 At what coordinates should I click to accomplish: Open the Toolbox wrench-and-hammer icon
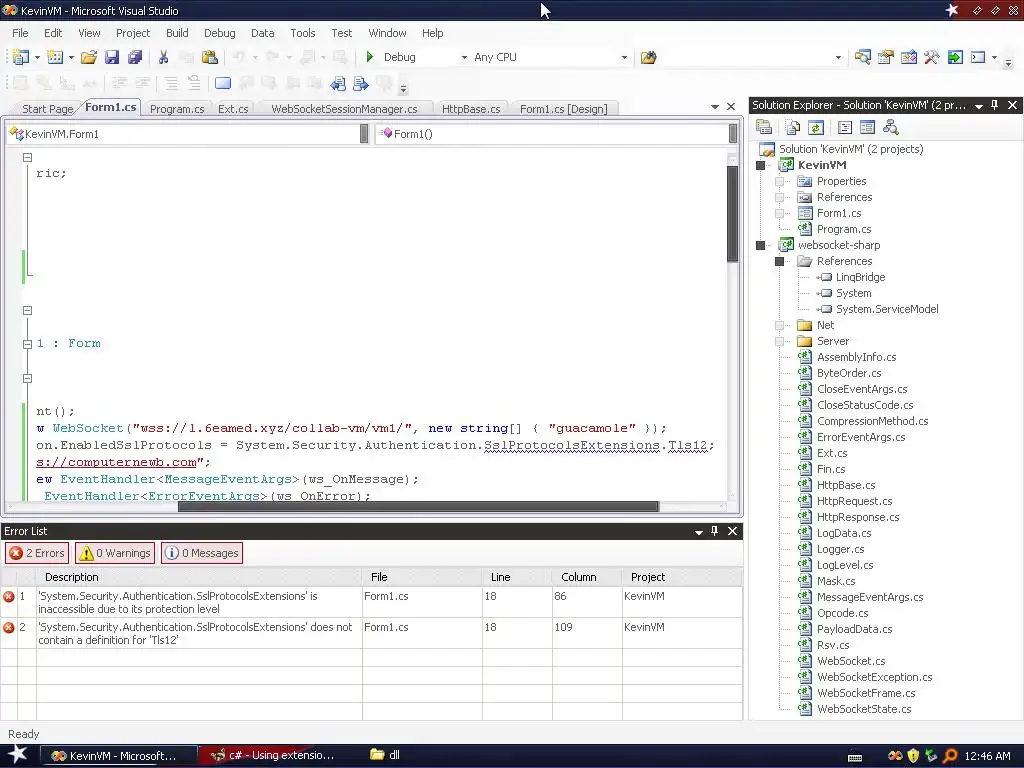[x=931, y=57]
